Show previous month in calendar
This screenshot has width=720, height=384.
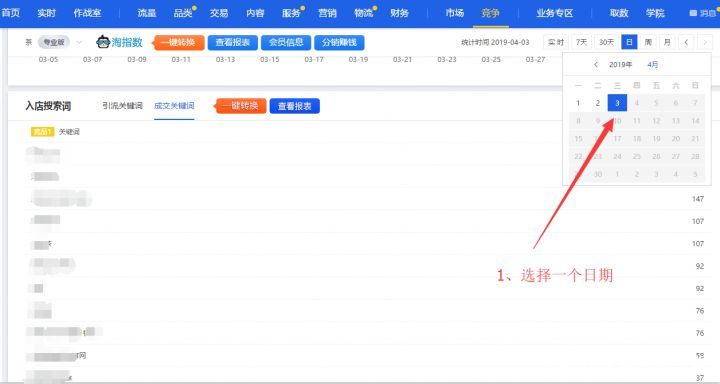tap(596, 65)
